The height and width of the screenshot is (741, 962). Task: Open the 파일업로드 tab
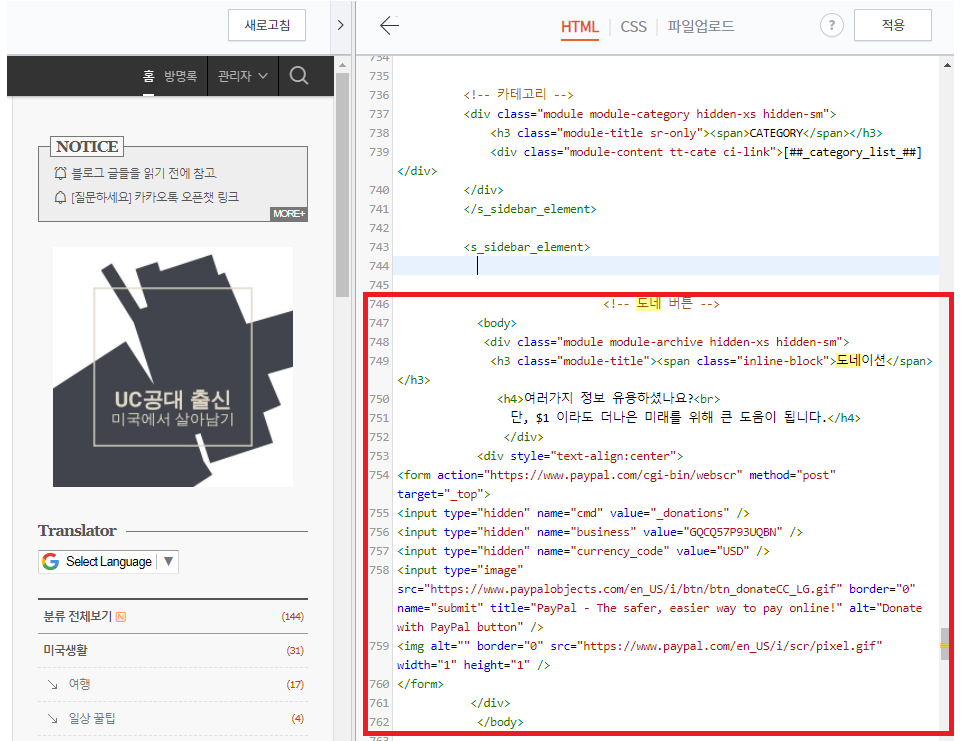(x=701, y=26)
